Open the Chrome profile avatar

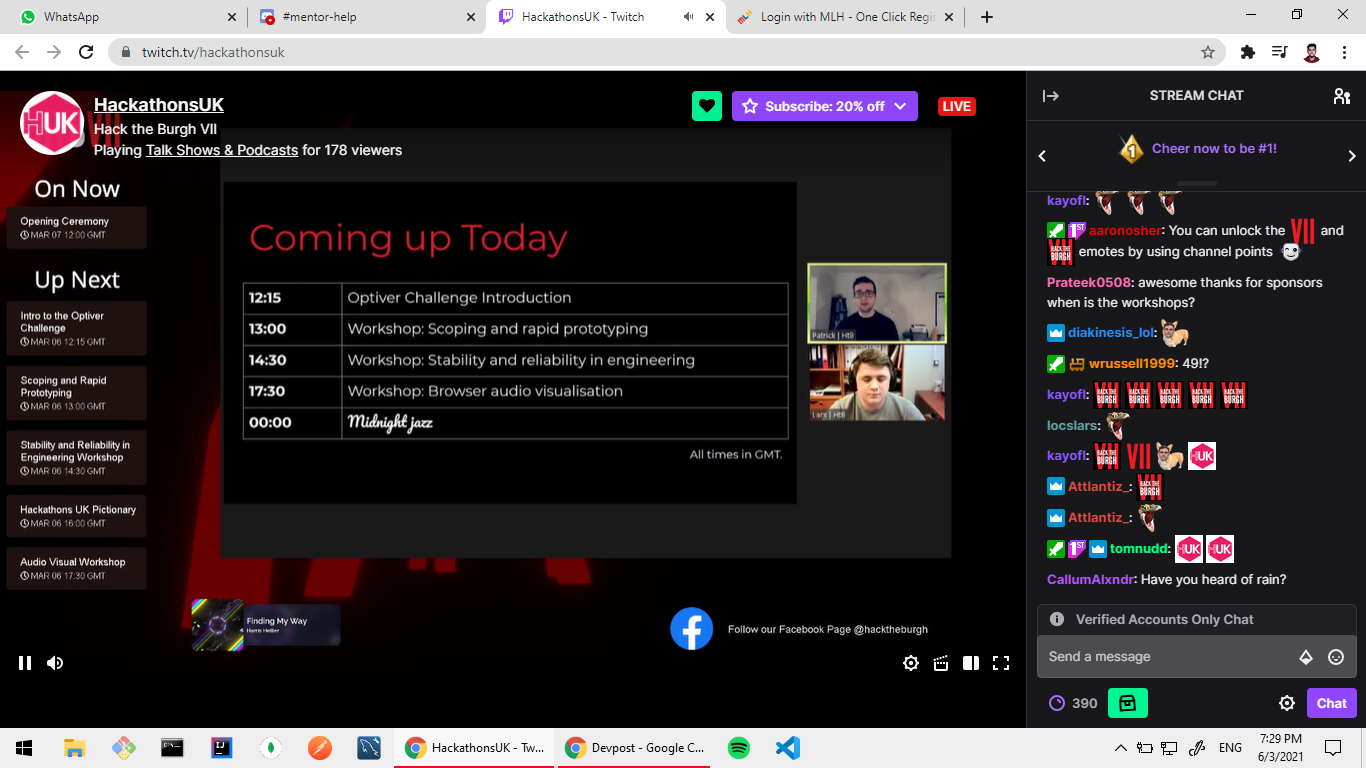1312,52
